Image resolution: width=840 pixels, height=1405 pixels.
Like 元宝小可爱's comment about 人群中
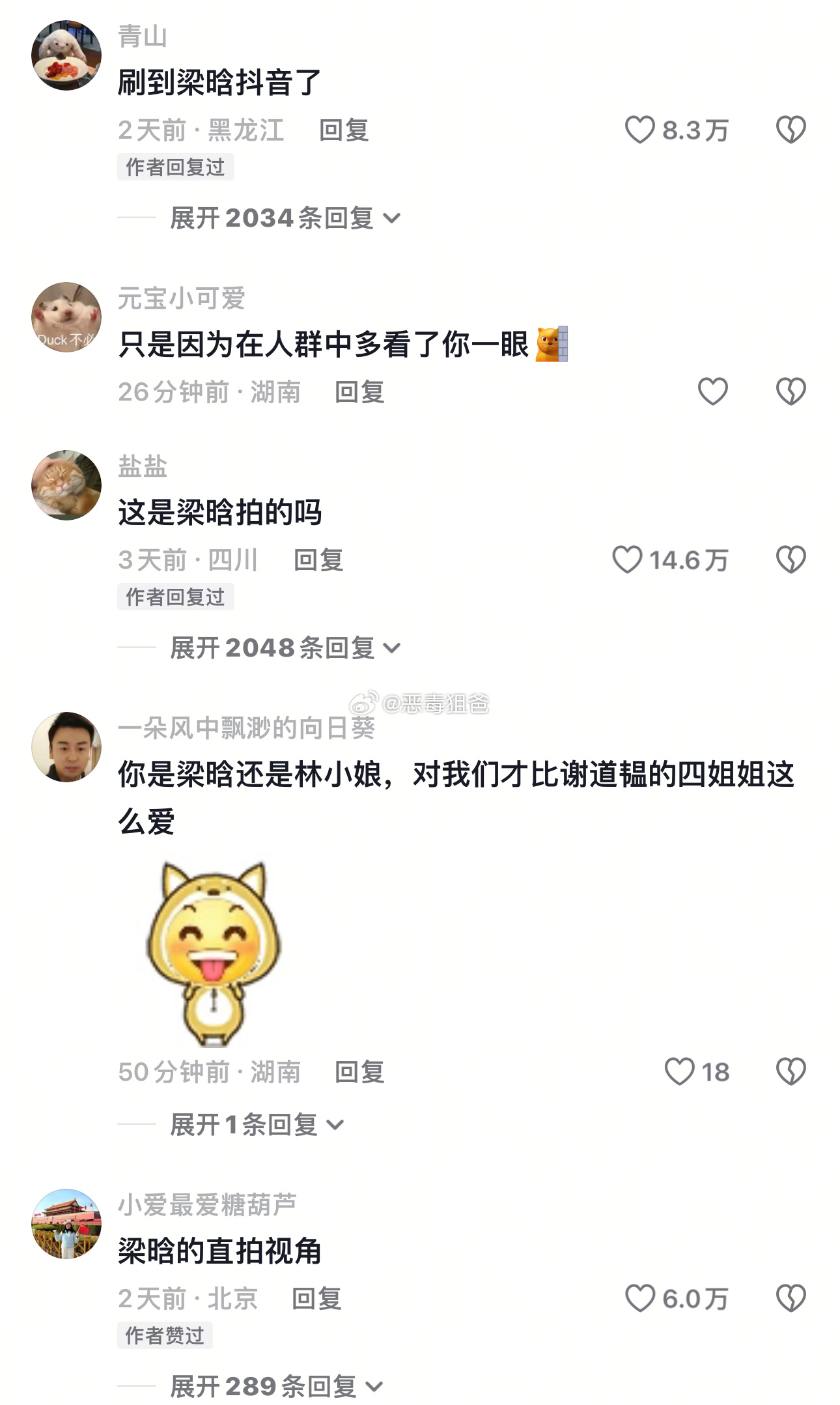click(x=713, y=391)
